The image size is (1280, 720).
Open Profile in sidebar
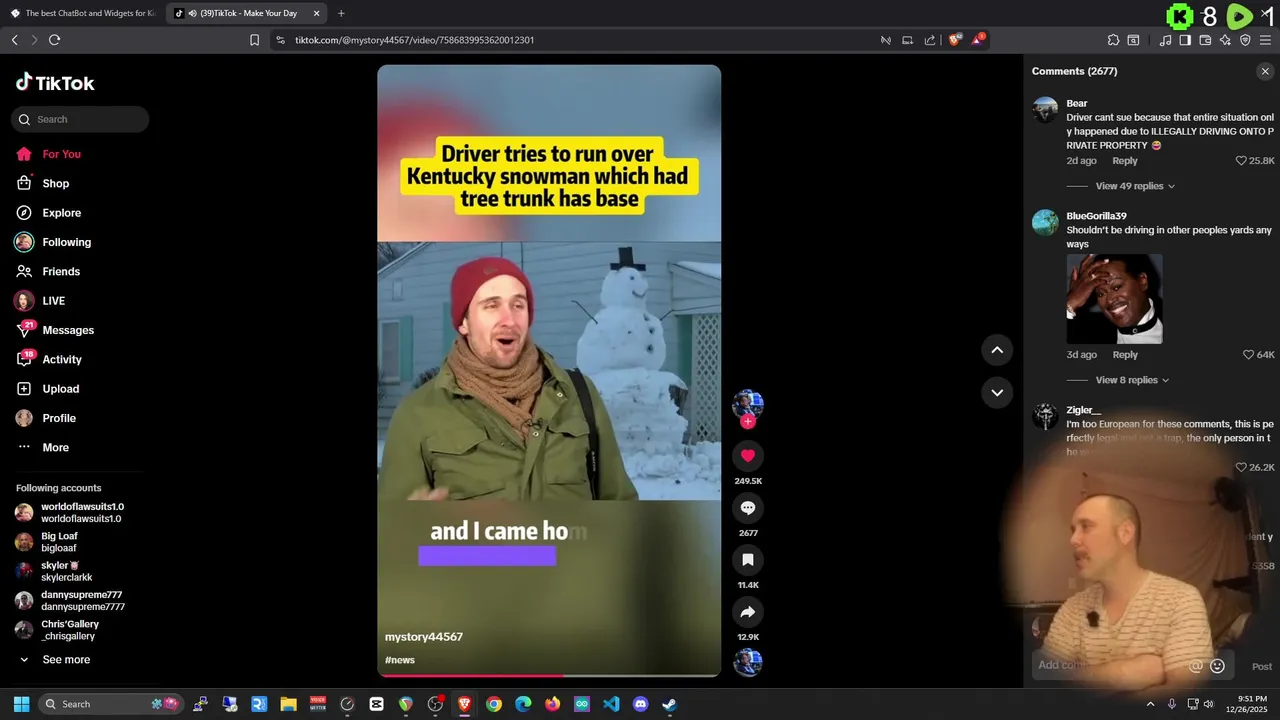[59, 418]
